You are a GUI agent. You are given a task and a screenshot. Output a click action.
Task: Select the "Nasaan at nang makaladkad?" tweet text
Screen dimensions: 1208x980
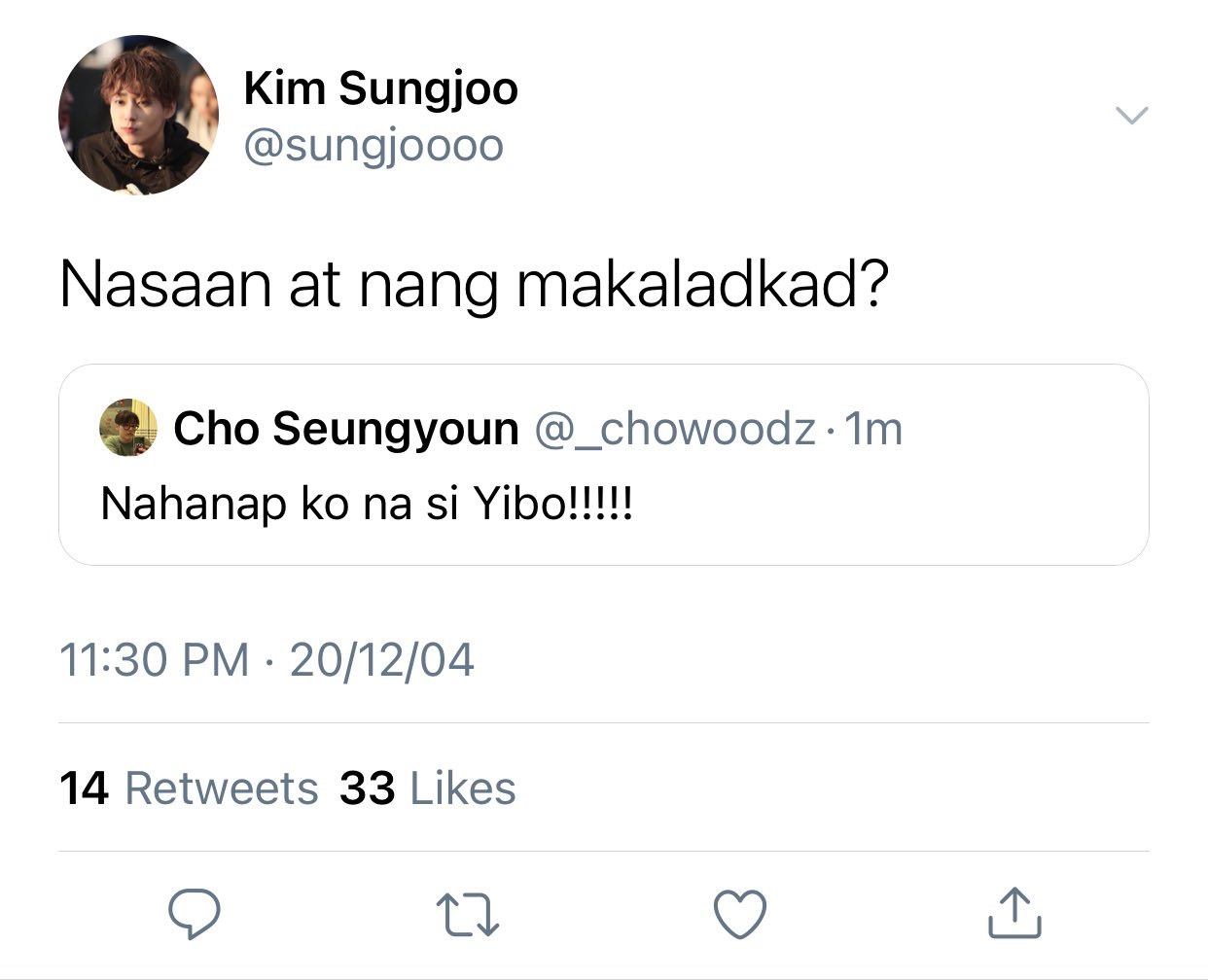click(x=475, y=285)
